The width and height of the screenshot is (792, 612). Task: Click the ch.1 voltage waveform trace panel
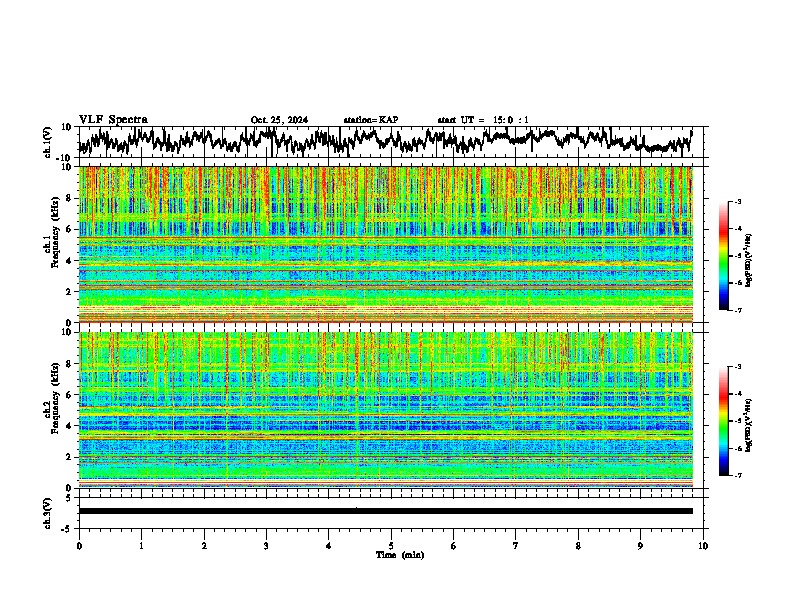point(390,142)
